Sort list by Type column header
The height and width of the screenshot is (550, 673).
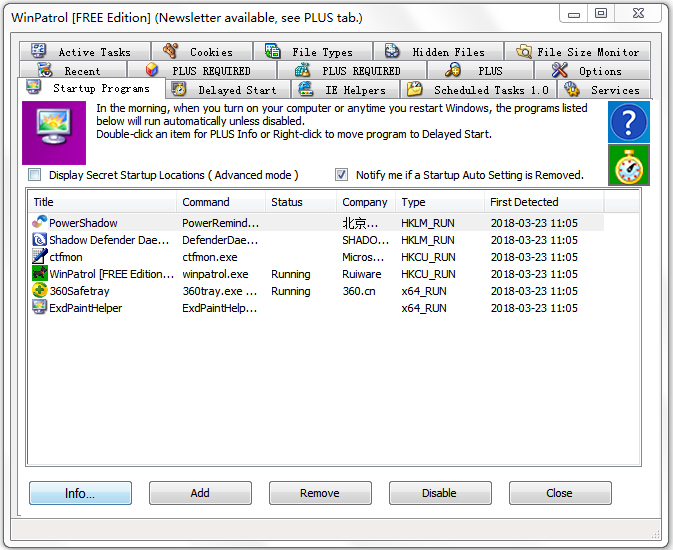coord(440,202)
